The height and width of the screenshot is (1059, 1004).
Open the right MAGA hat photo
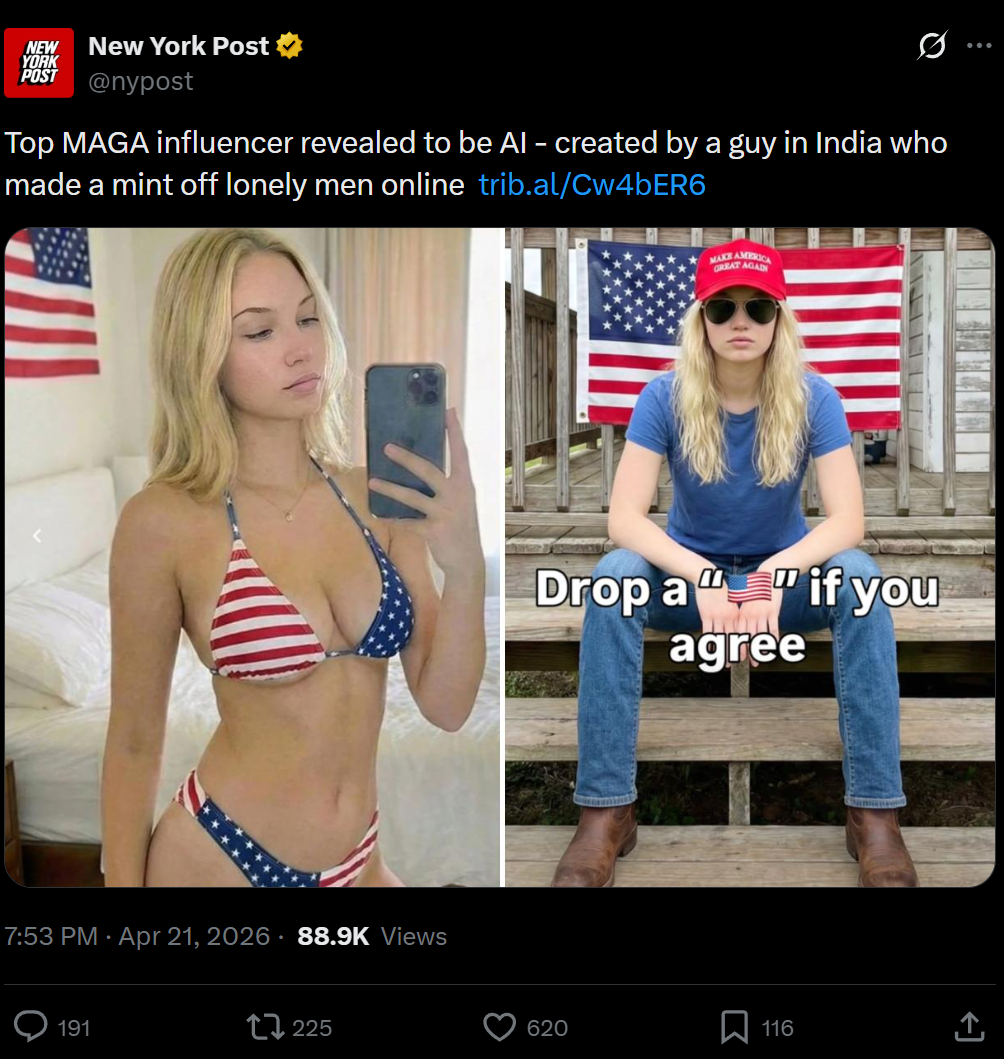pos(750,557)
